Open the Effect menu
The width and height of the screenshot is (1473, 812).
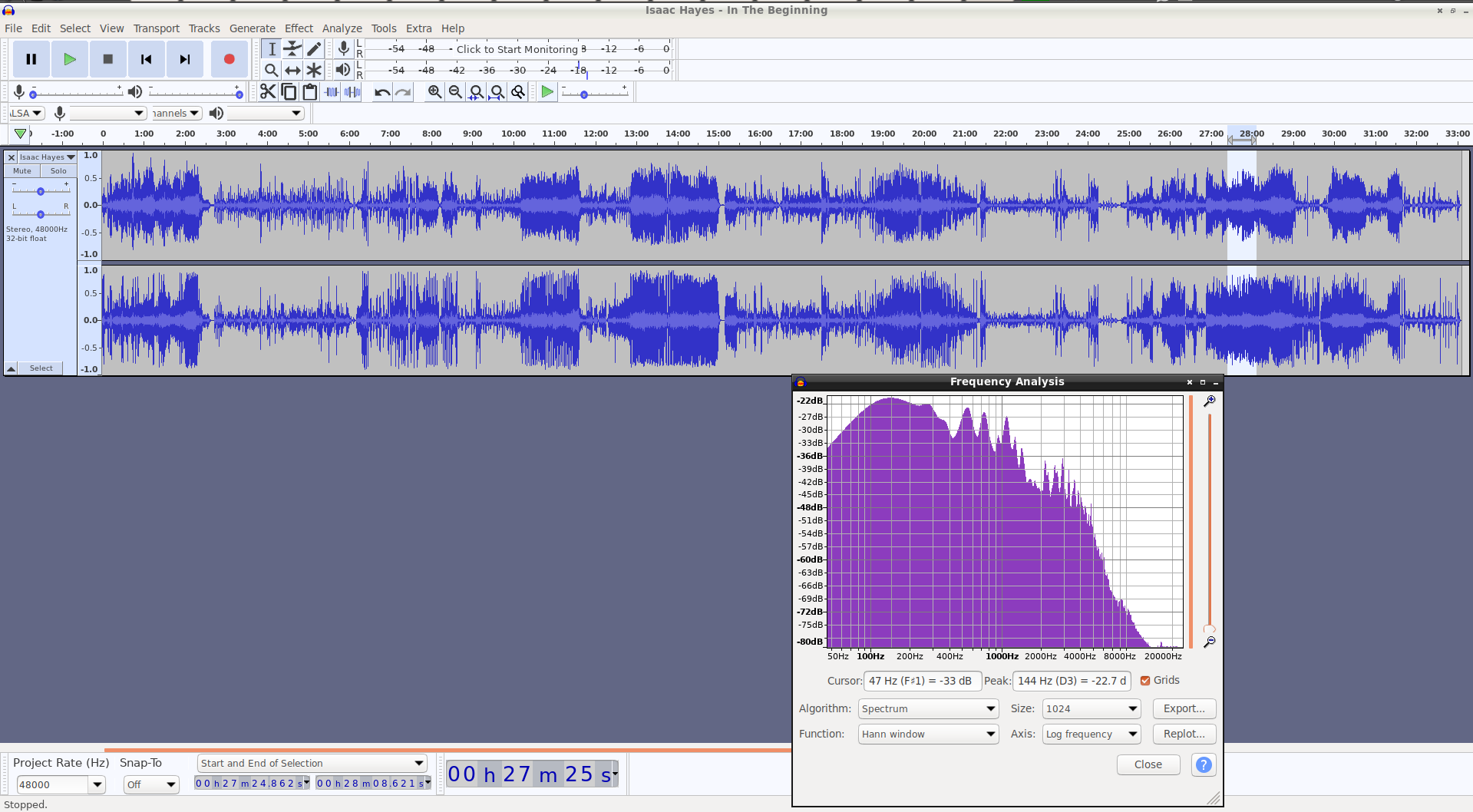[x=299, y=28]
